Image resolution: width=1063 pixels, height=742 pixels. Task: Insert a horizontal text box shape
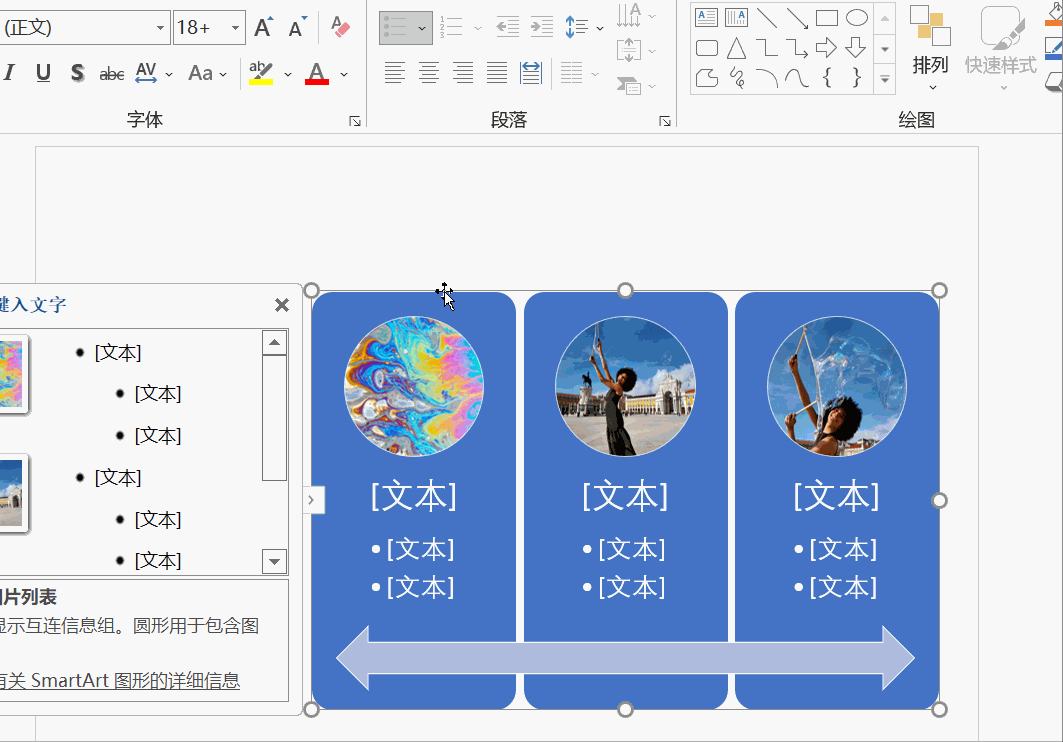coord(707,17)
